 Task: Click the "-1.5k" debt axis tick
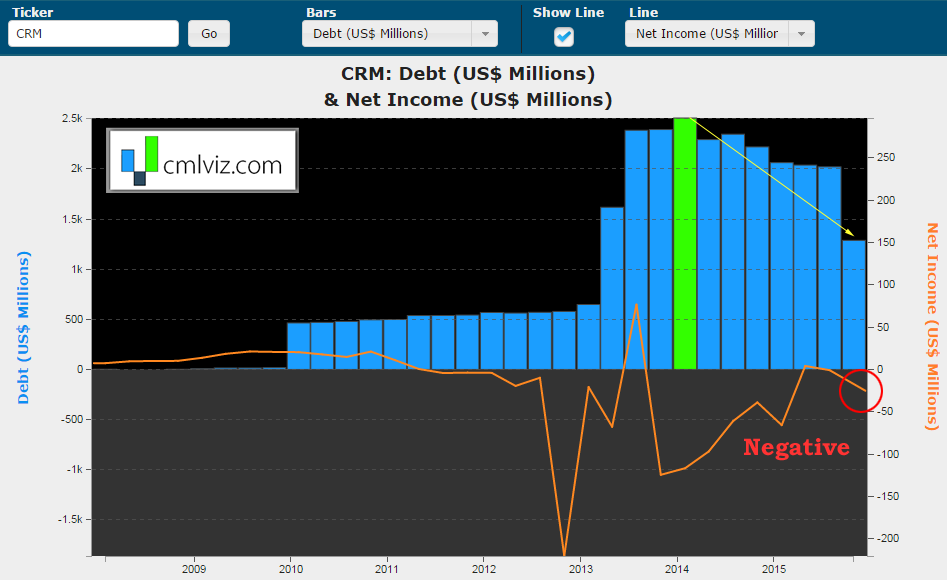(x=70, y=520)
